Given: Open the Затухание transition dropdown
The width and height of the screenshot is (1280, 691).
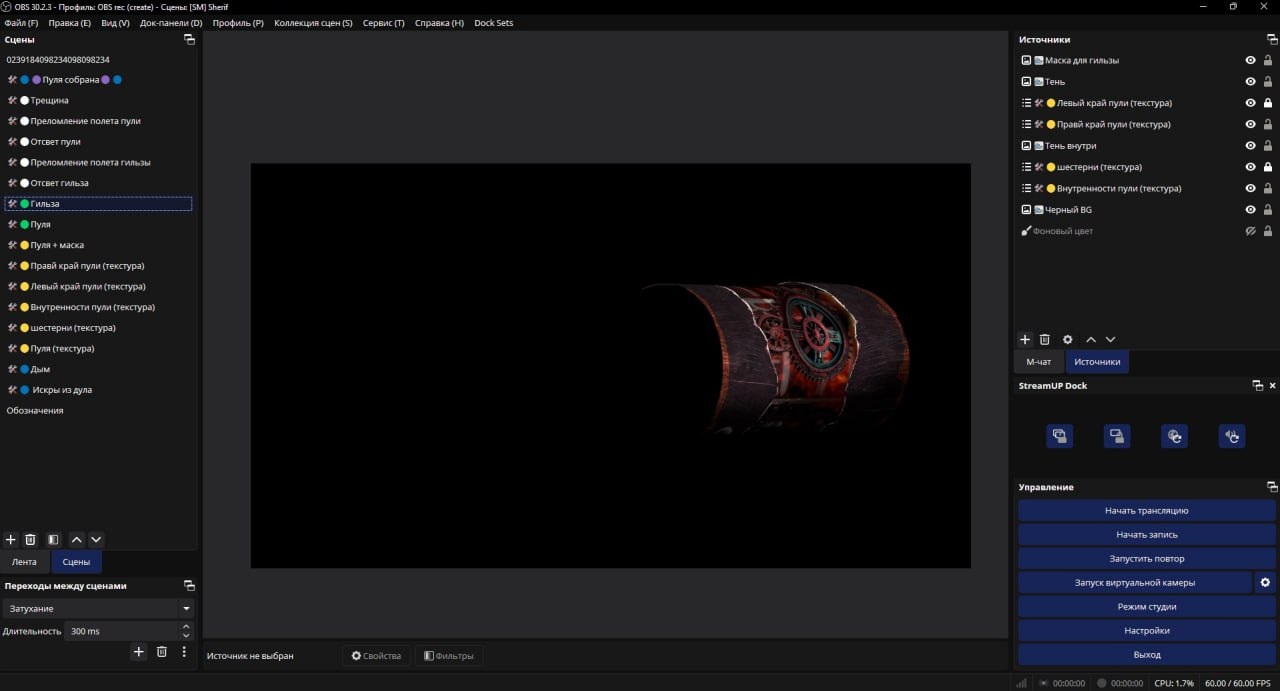Looking at the screenshot, I should click(x=98, y=608).
